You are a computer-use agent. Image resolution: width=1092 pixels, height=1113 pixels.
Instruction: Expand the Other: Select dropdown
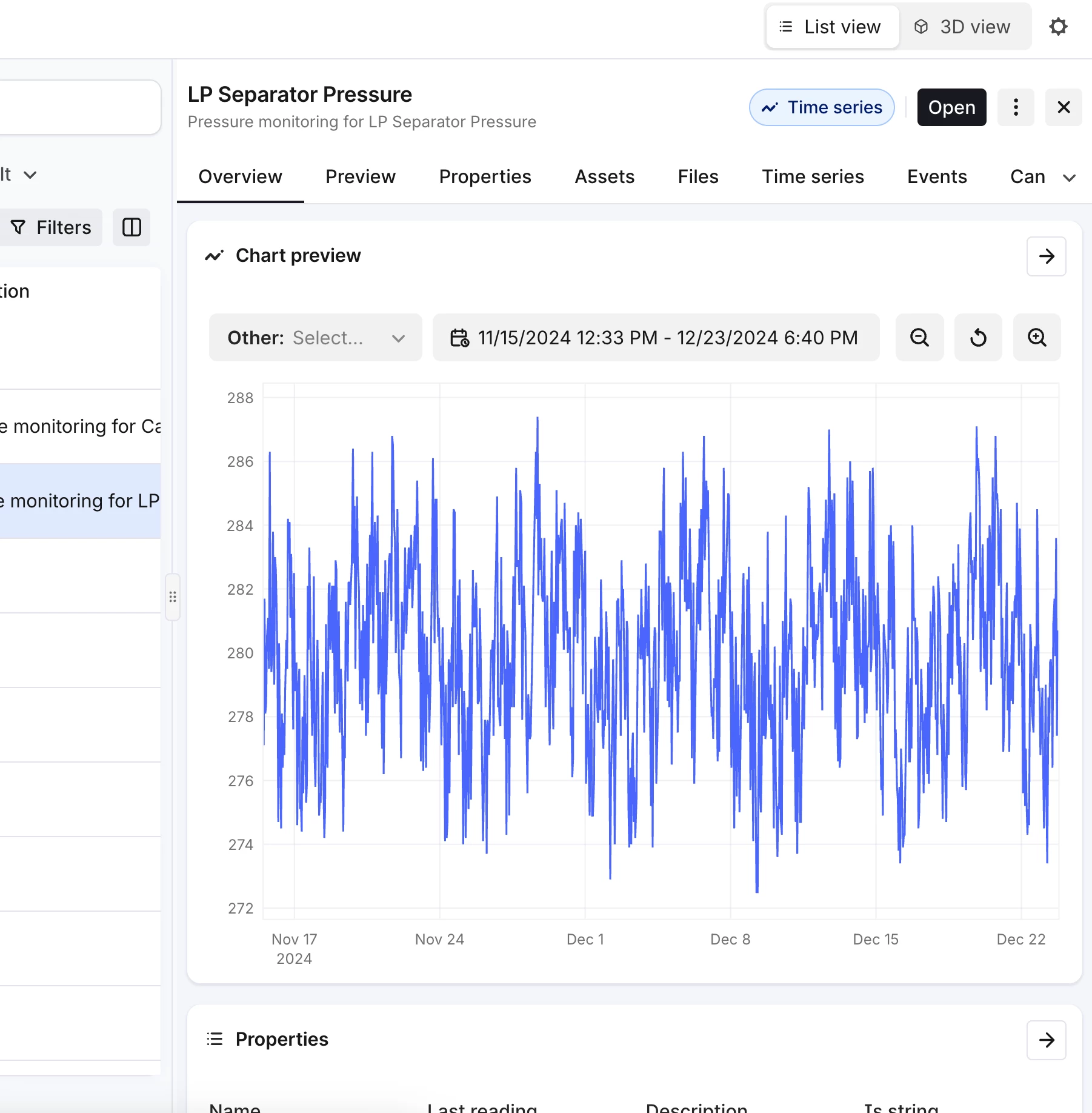pos(315,338)
